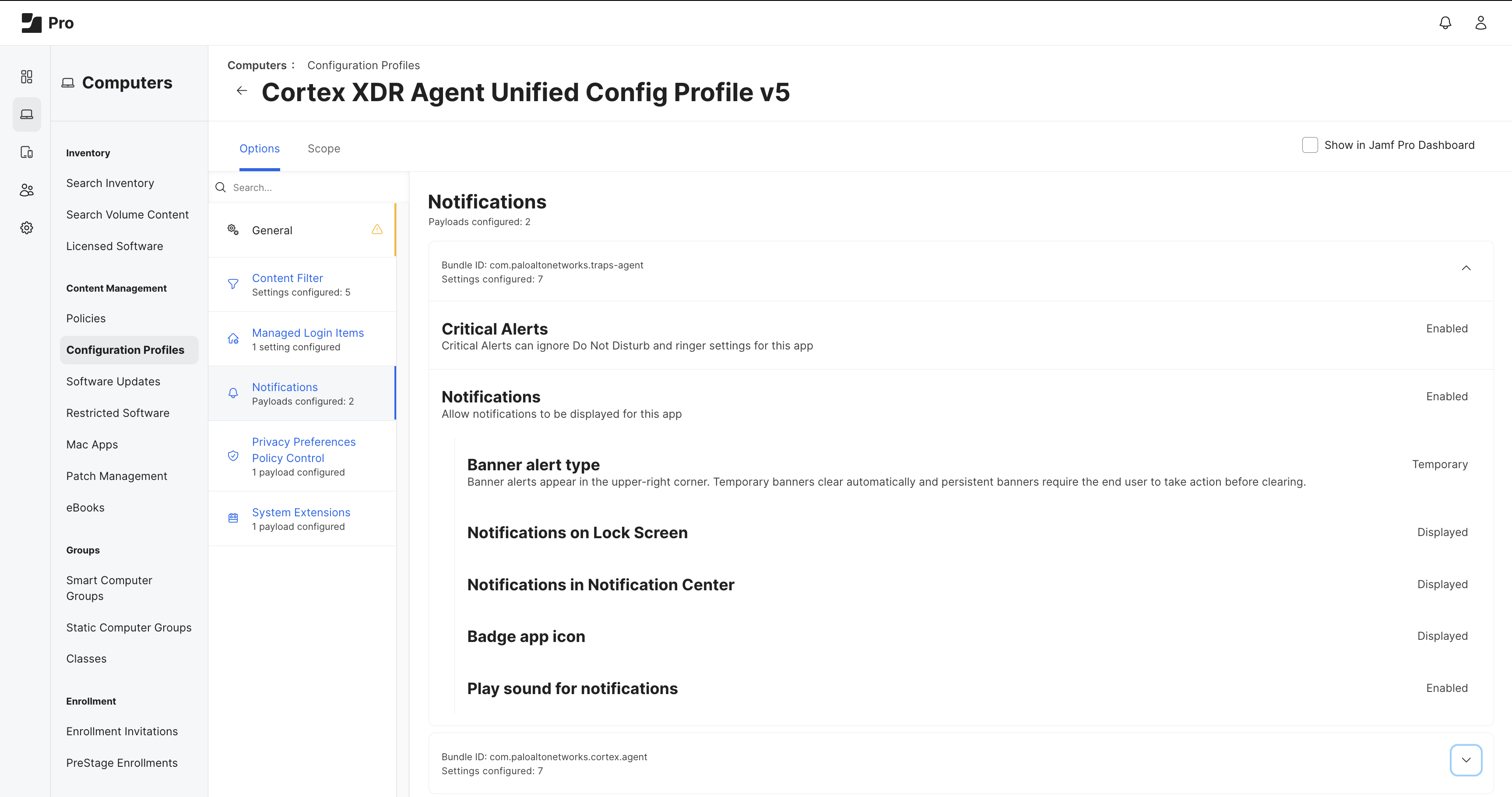
Task: Click the Notification Center Displayed value
Action: point(1442,585)
